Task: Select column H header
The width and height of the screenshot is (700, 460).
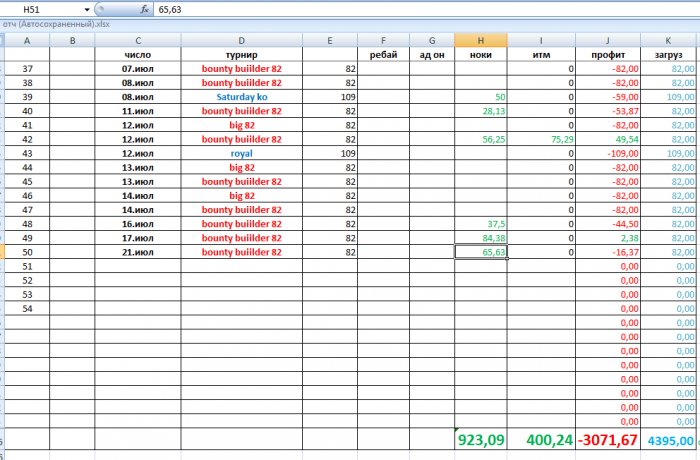Action: pyautogui.click(x=481, y=41)
